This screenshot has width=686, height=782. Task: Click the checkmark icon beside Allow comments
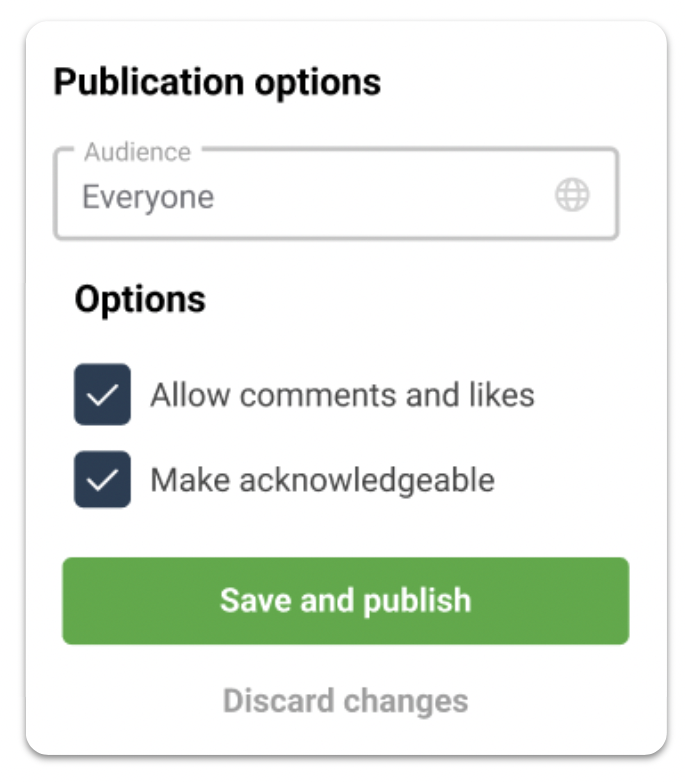[x=102, y=395]
